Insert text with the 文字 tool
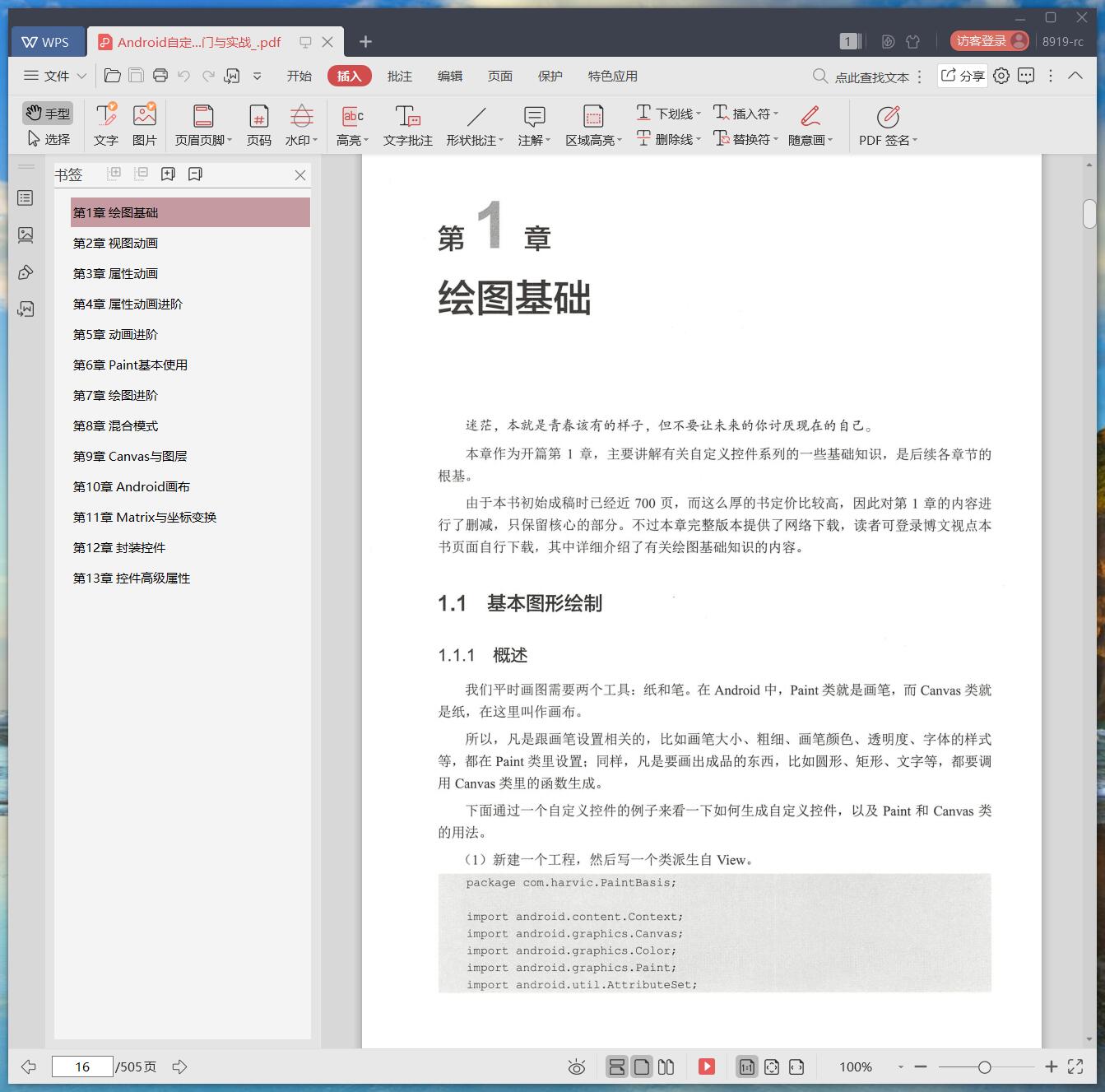The image size is (1105, 1092). [x=106, y=125]
